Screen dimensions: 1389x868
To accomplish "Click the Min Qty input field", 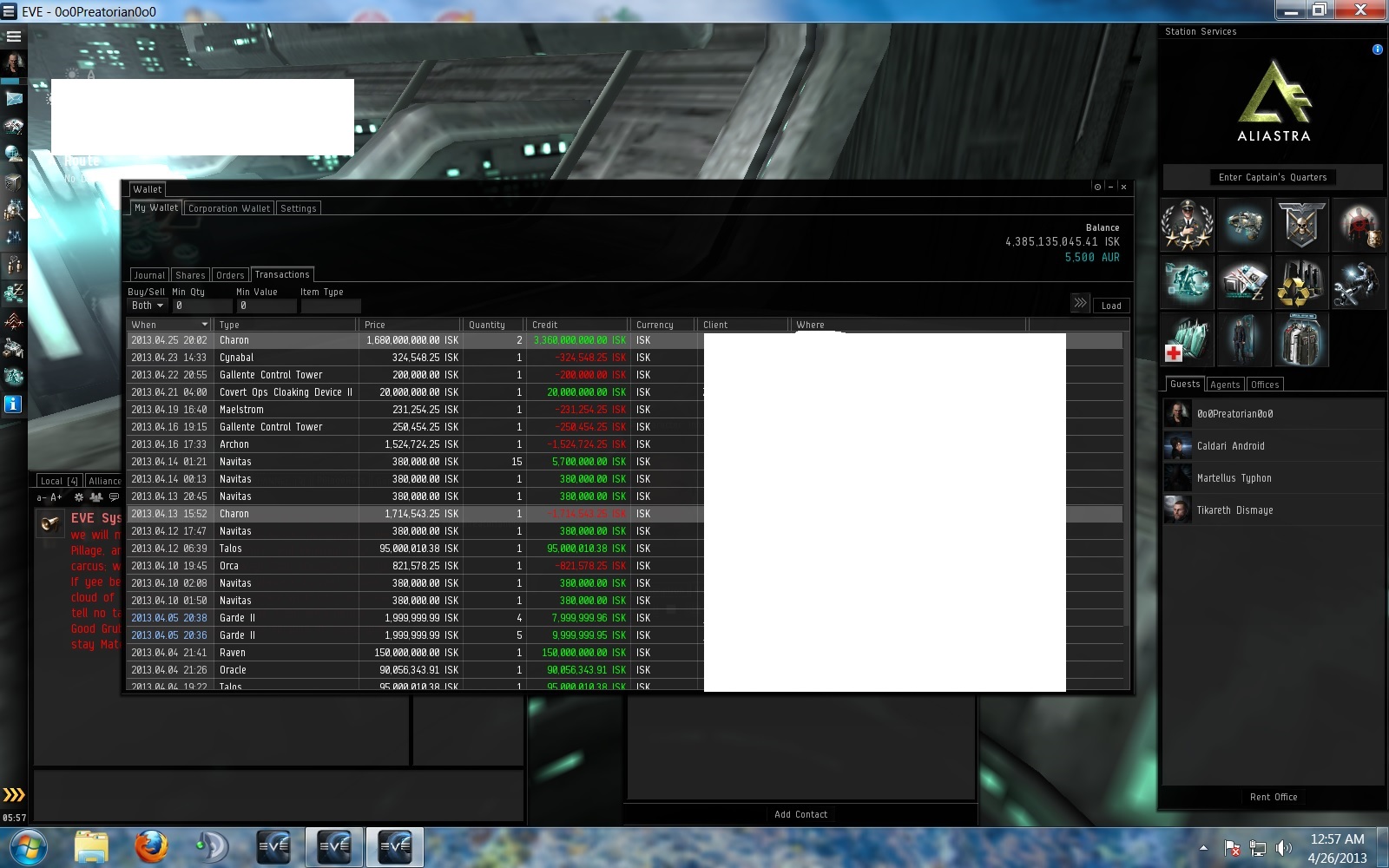I will coord(202,306).
